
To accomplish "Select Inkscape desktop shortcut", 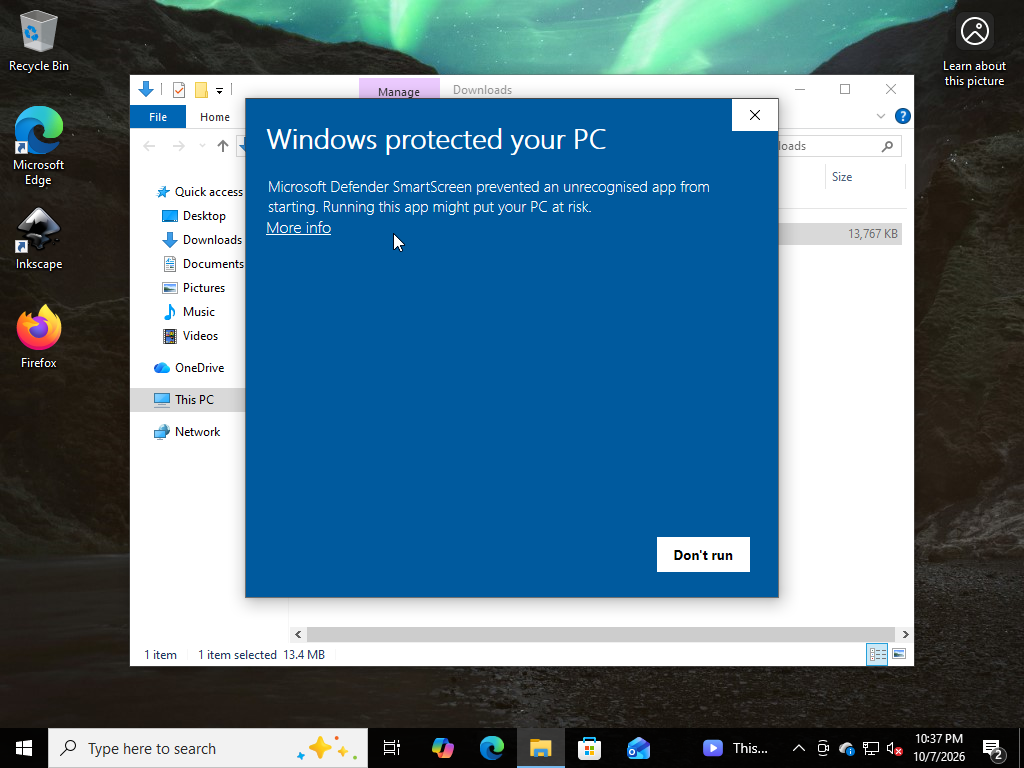I will pos(39,238).
